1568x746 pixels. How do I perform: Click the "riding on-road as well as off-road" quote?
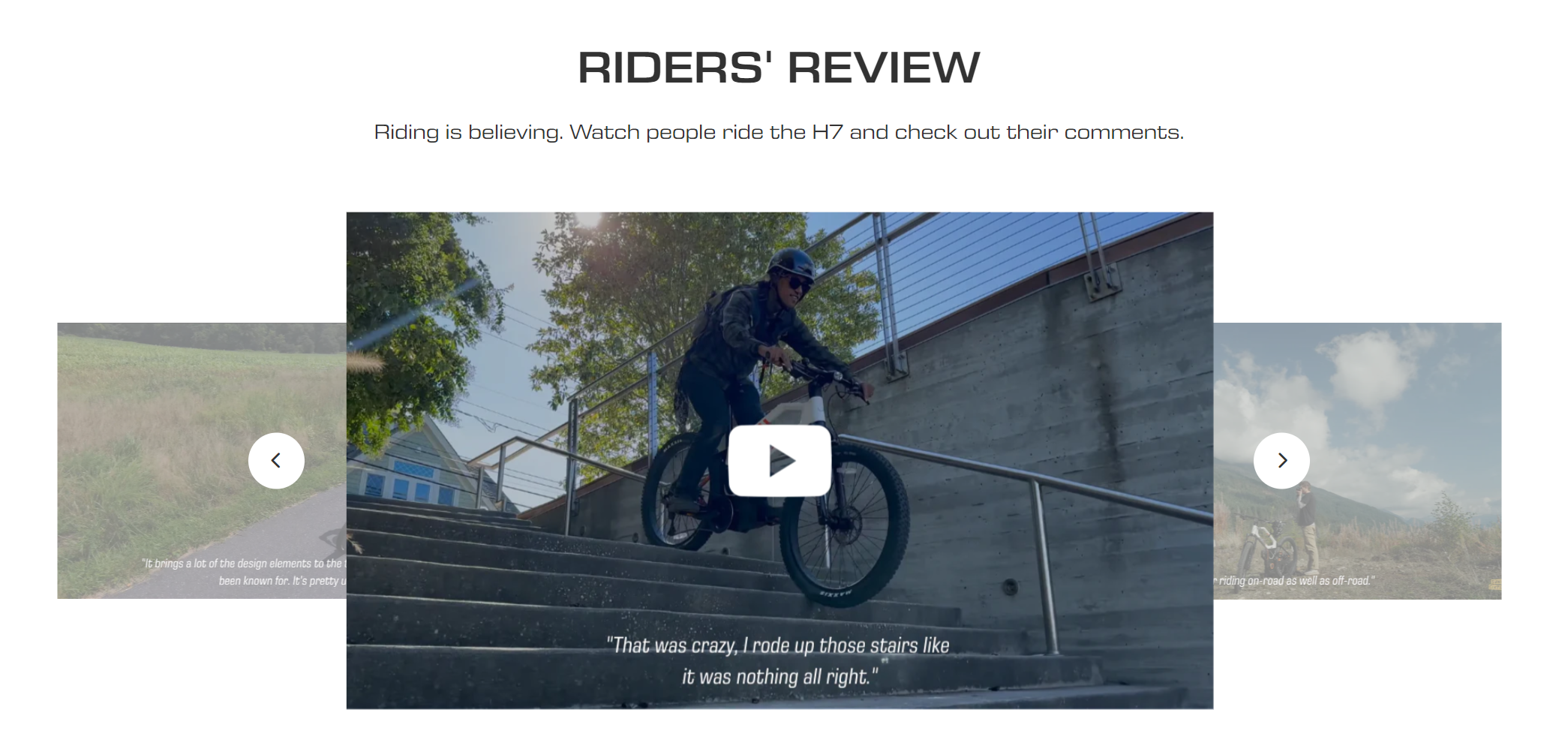pos(1295,580)
